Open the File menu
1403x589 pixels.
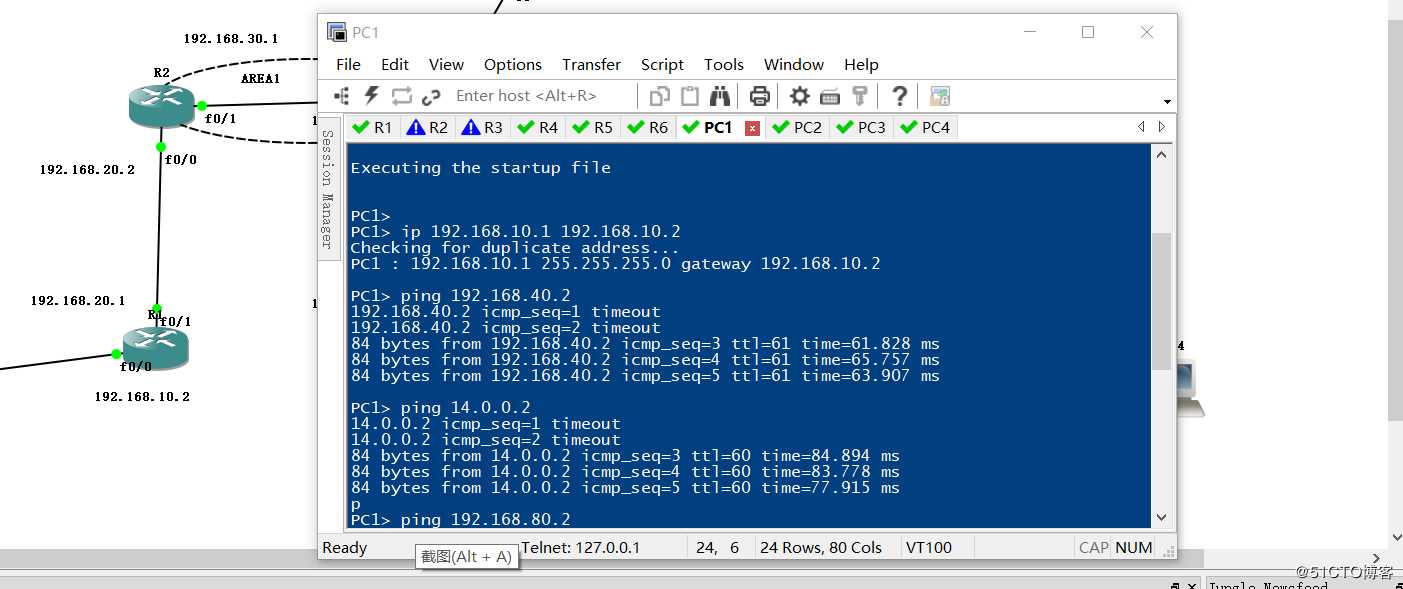[348, 64]
